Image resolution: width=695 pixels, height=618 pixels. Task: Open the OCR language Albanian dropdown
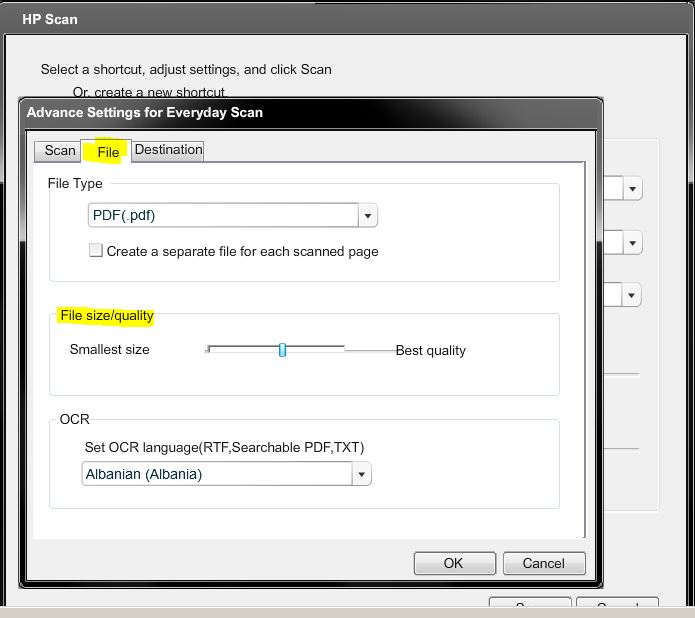pyautogui.click(x=226, y=474)
